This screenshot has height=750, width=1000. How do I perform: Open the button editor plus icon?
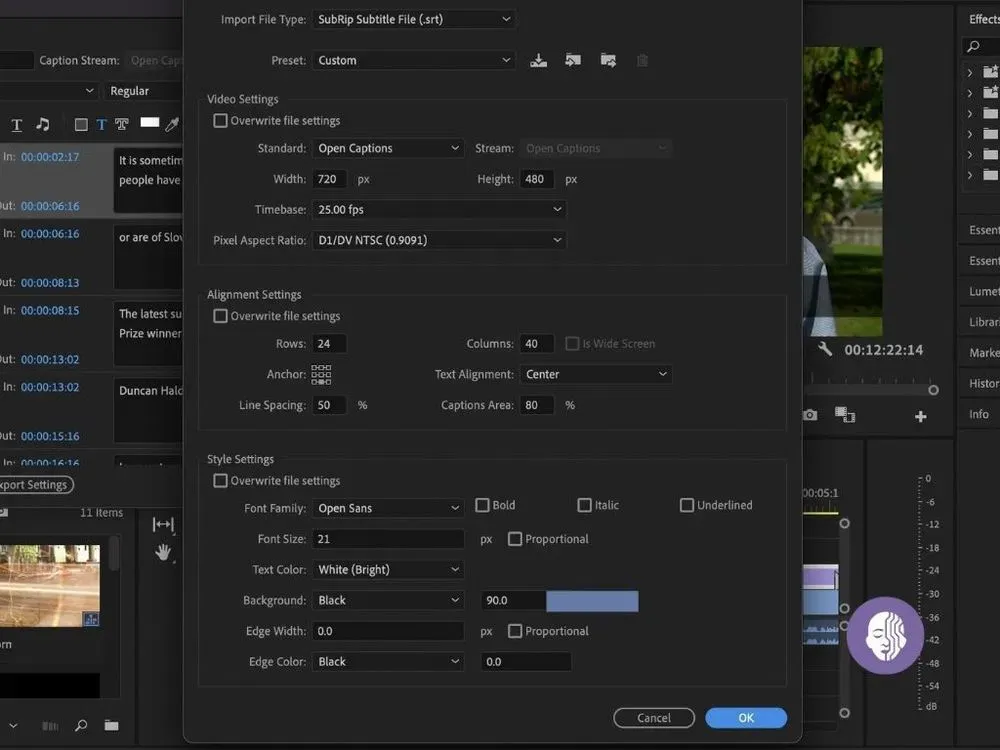coord(920,416)
